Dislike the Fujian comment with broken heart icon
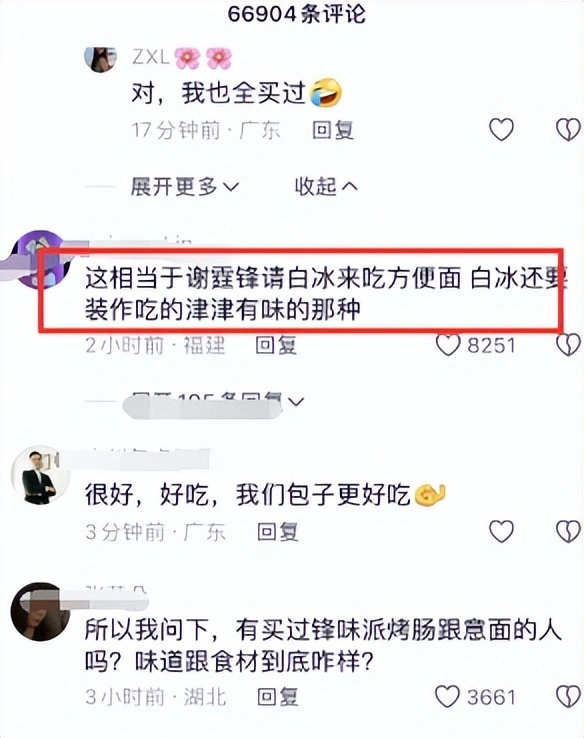584x738 pixels. [x=568, y=345]
